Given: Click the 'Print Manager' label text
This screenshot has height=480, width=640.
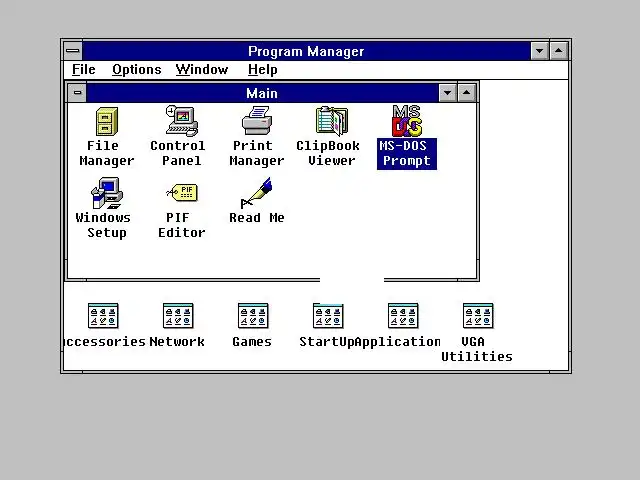Looking at the screenshot, I should click(x=257, y=153).
